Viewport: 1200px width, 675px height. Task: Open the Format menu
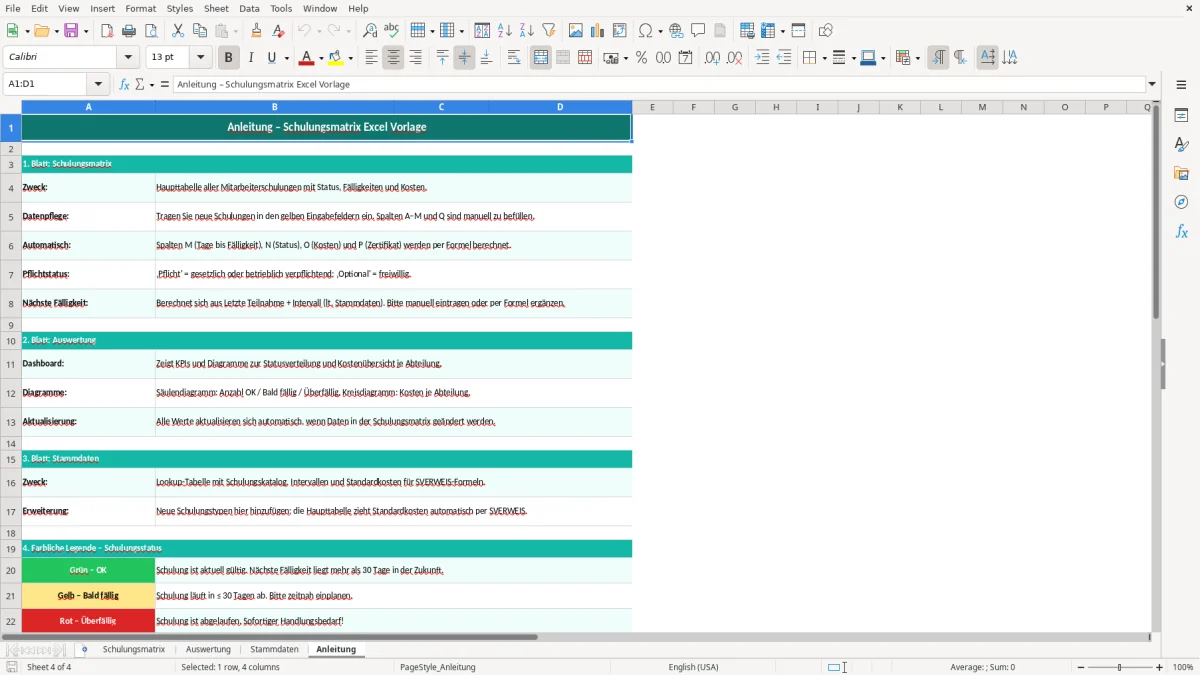coord(140,8)
